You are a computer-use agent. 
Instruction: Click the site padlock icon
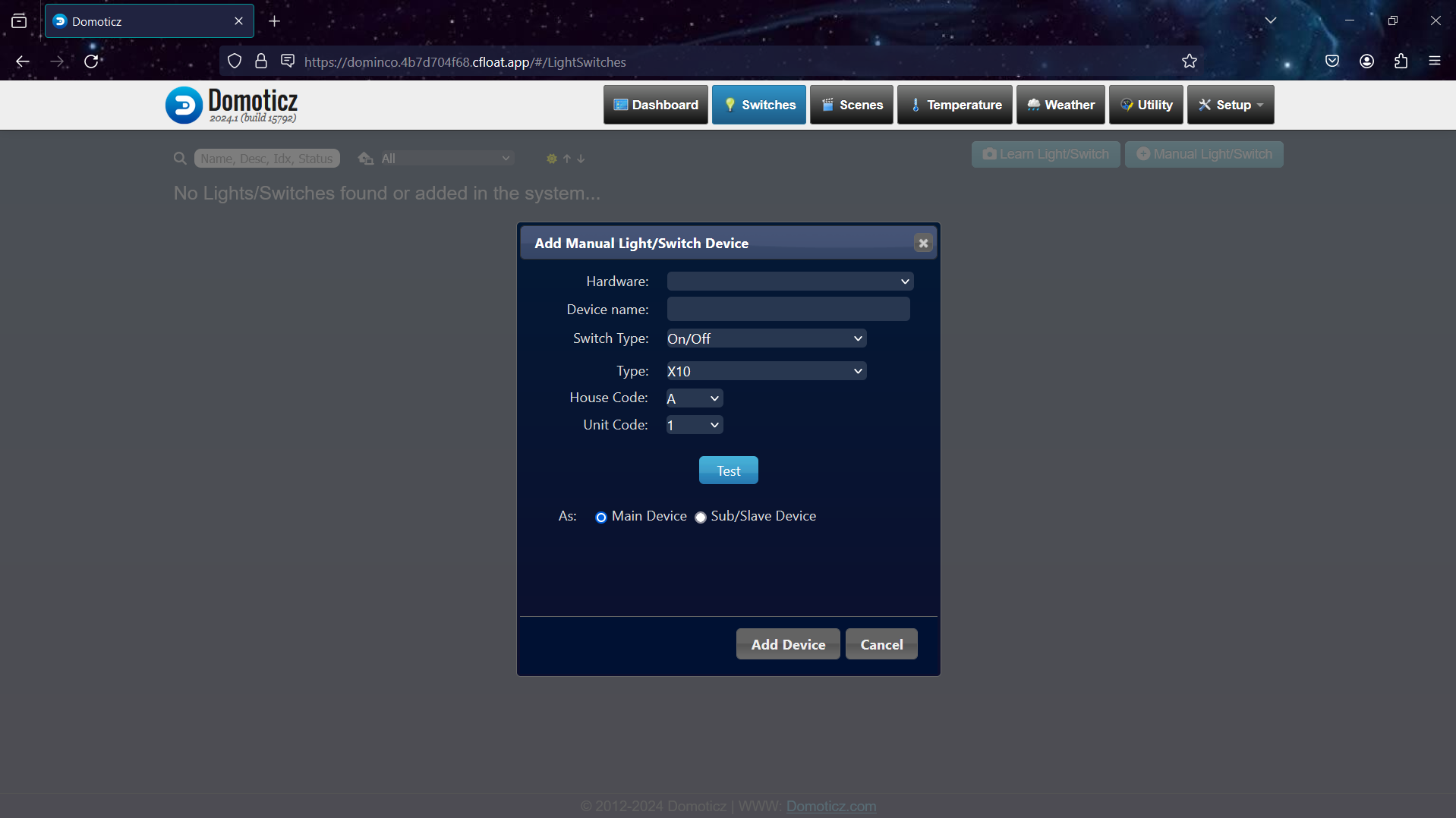[261, 61]
